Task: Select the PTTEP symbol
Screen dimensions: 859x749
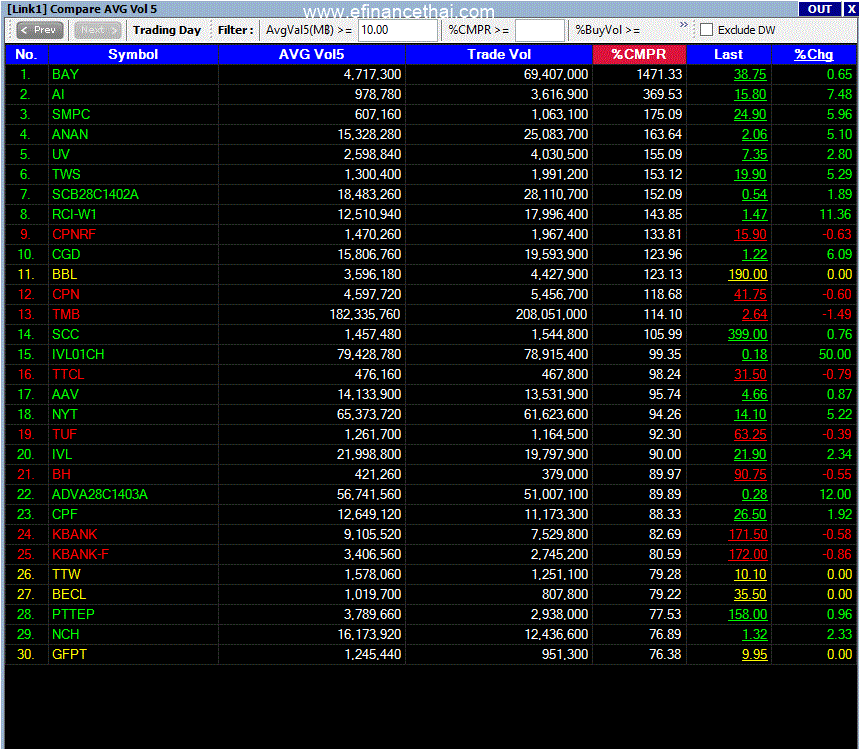Action: point(73,614)
